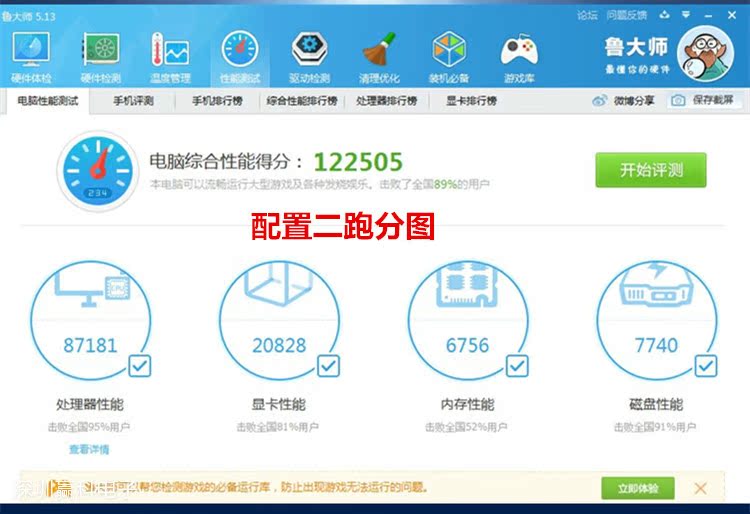
Task: Click the memory score 6756
Action: pos(468,345)
